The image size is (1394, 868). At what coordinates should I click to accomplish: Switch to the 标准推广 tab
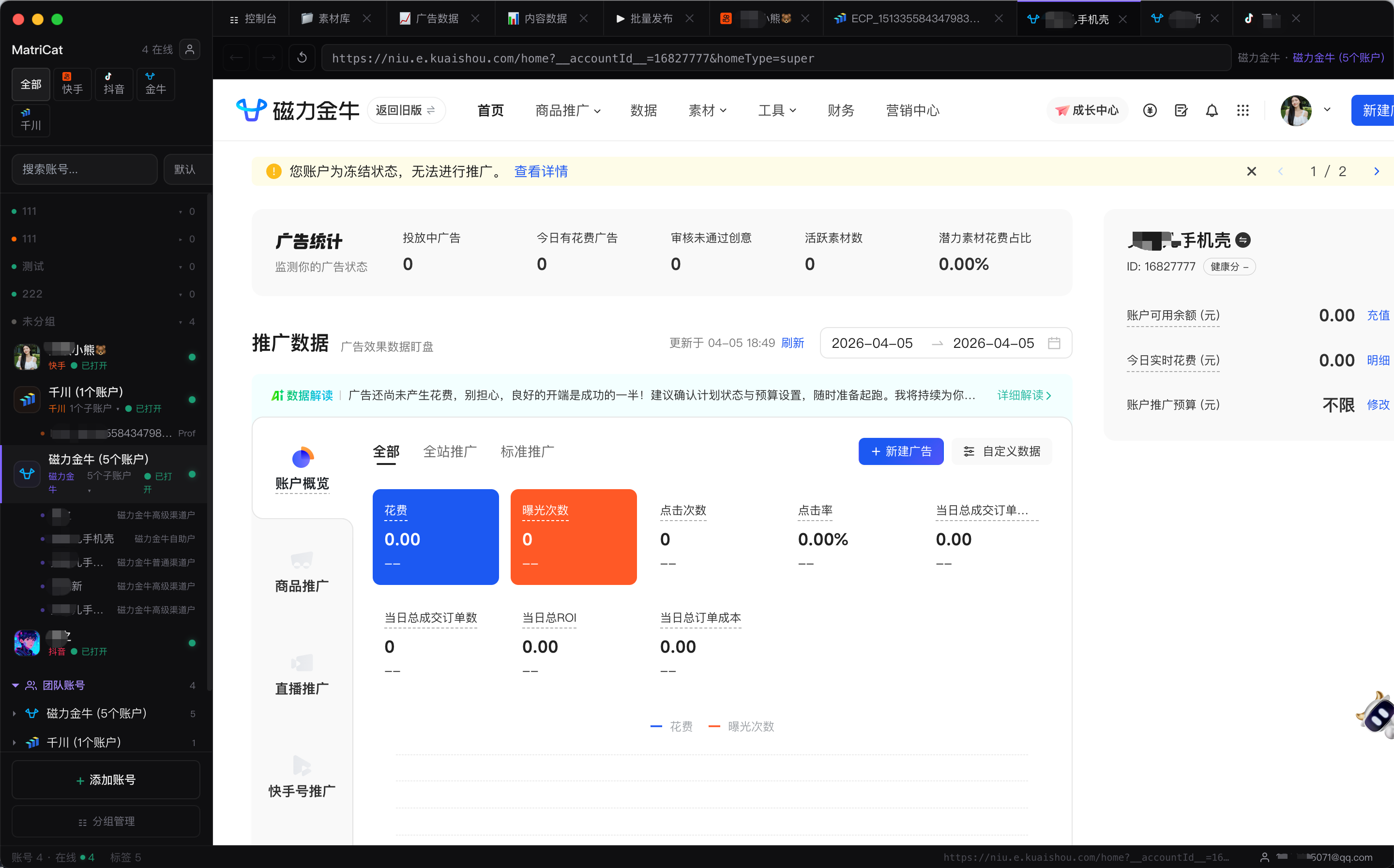[527, 452]
